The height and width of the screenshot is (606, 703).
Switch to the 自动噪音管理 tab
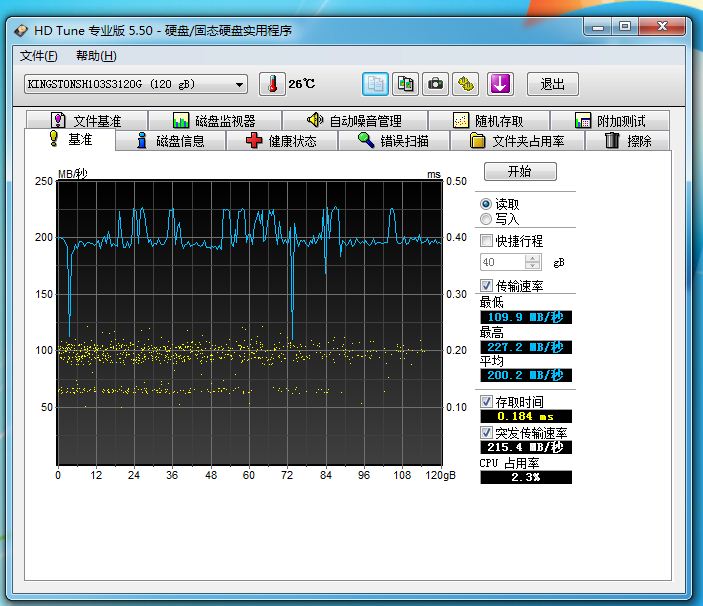(x=354, y=121)
